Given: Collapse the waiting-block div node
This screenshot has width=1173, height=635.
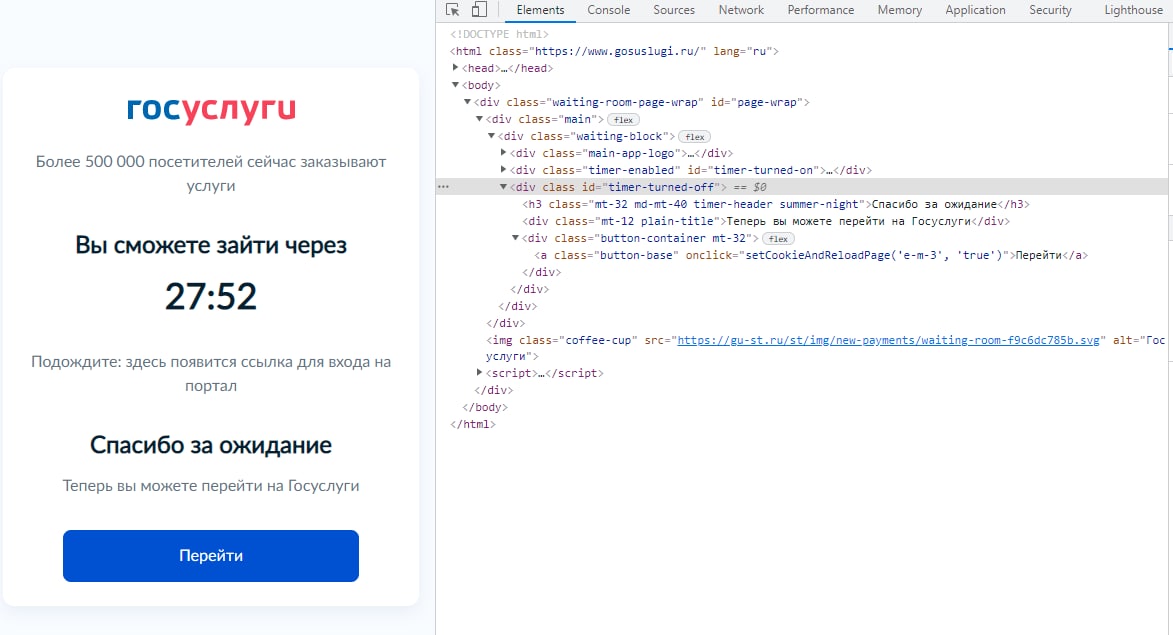Looking at the screenshot, I should 491,136.
